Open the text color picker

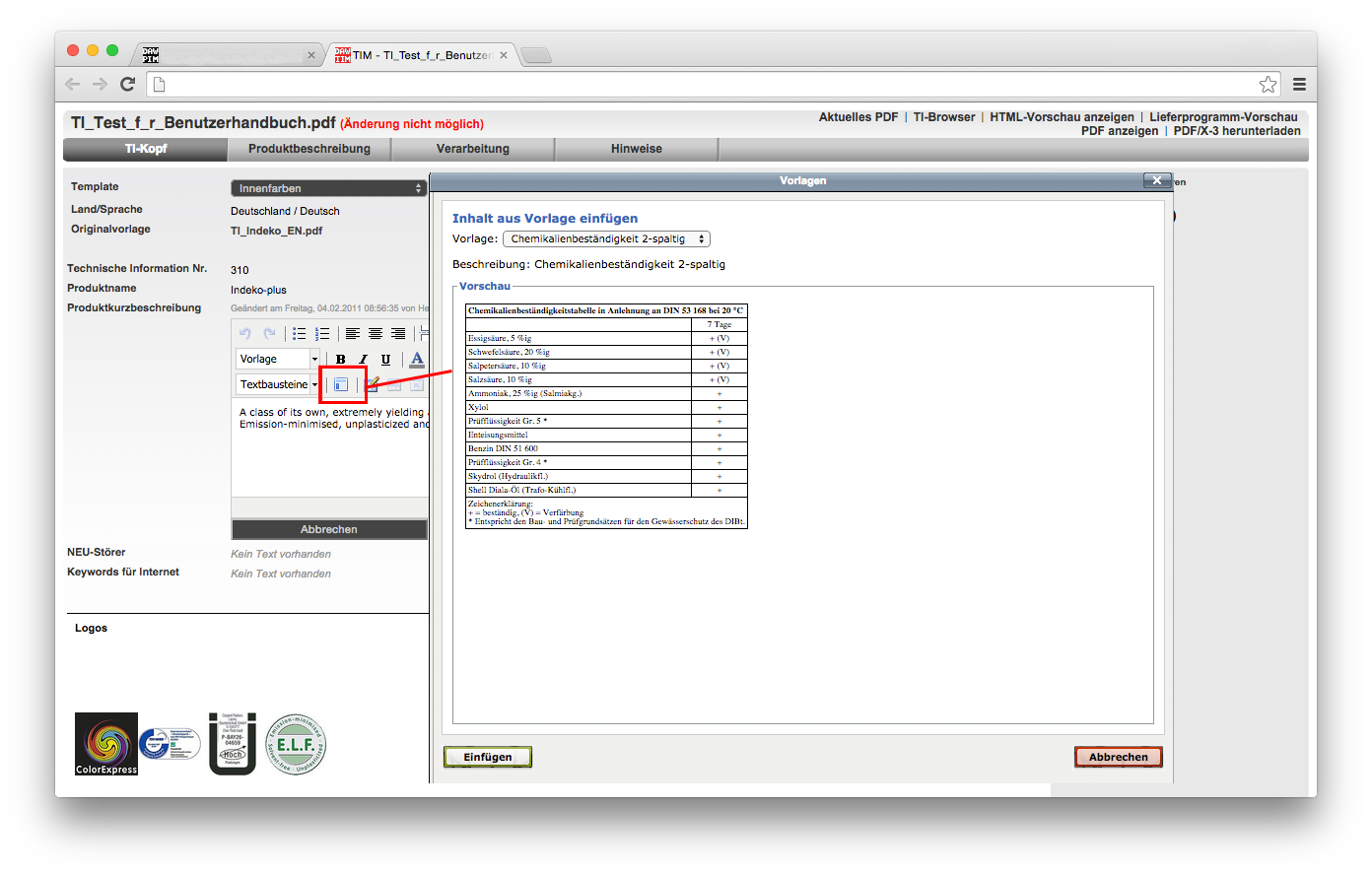coord(417,360)
